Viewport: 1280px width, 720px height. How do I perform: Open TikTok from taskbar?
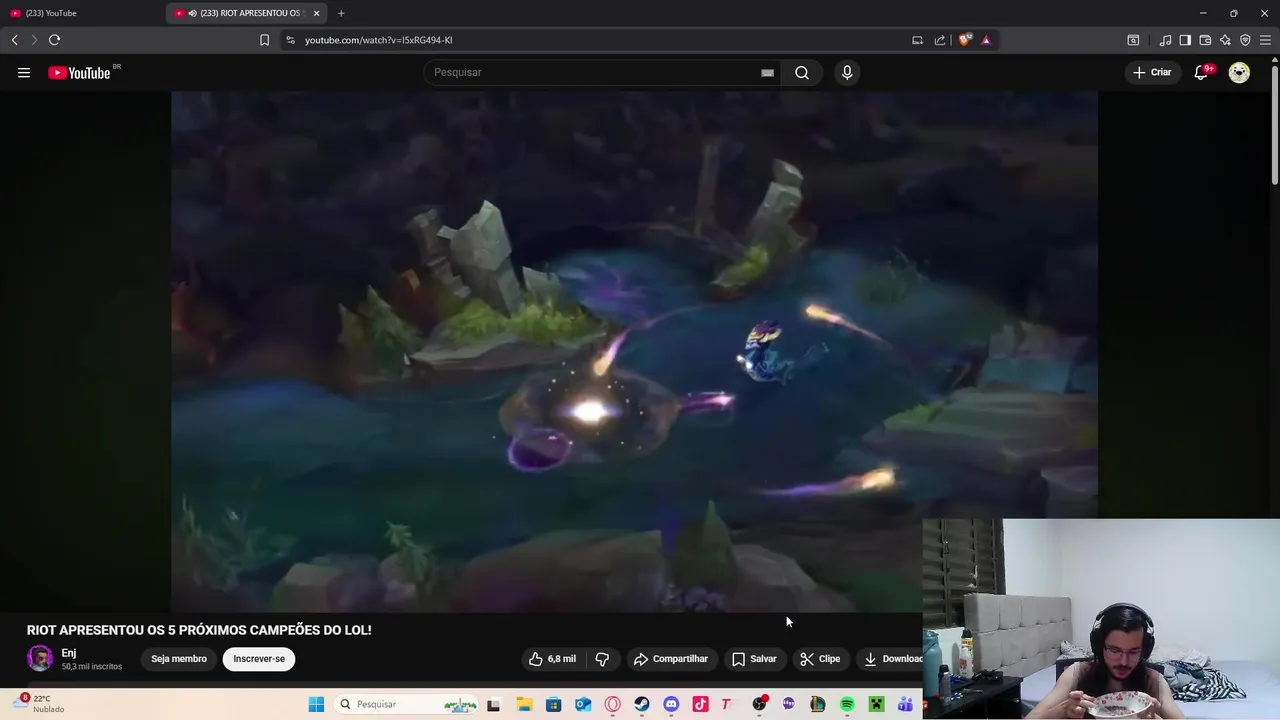tap(700, 704)
